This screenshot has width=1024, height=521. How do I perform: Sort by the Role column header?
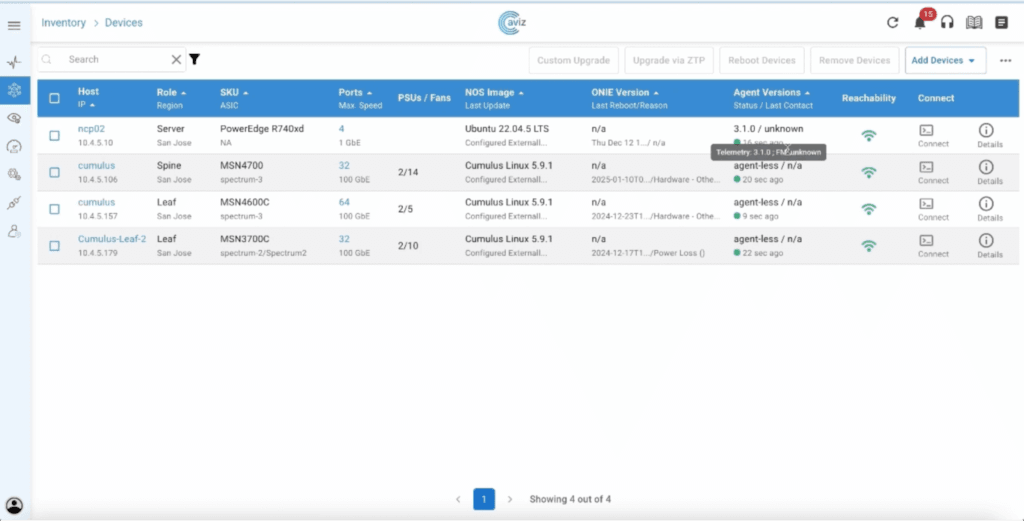pos(169,92)
